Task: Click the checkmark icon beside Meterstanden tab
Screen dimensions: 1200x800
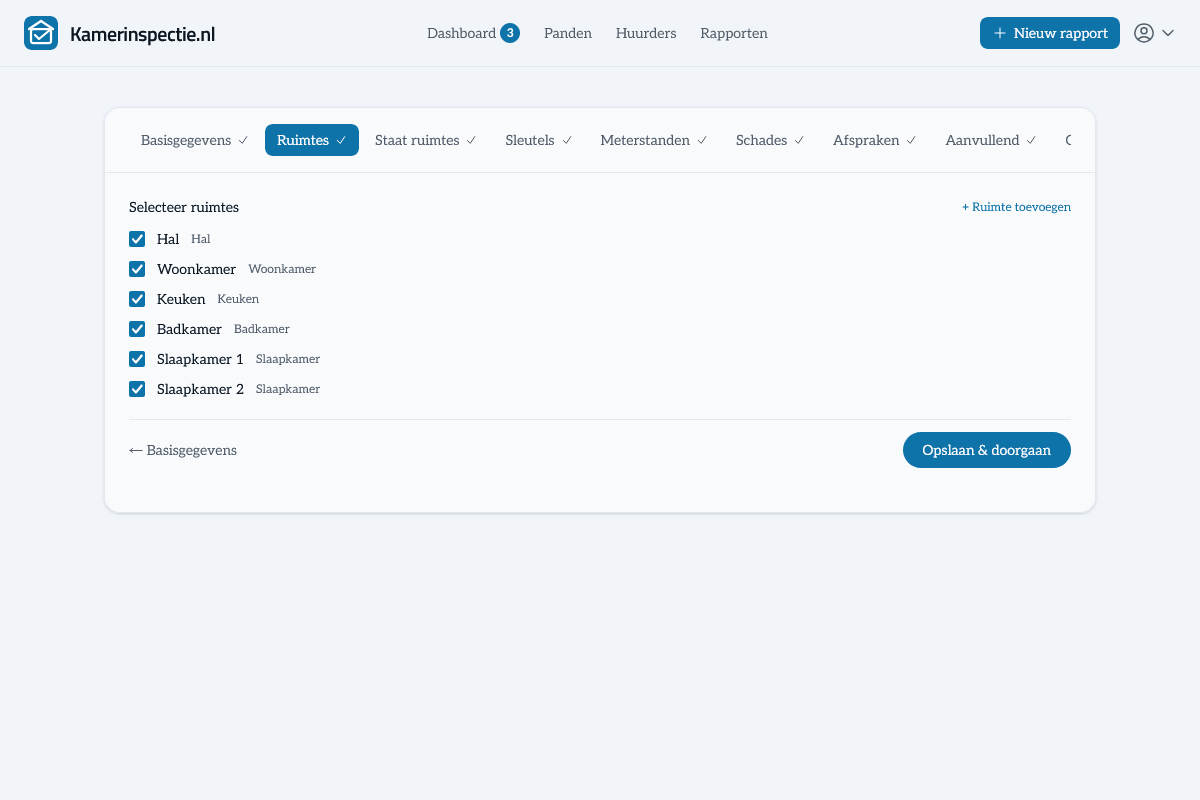Action: click(702, 141)
